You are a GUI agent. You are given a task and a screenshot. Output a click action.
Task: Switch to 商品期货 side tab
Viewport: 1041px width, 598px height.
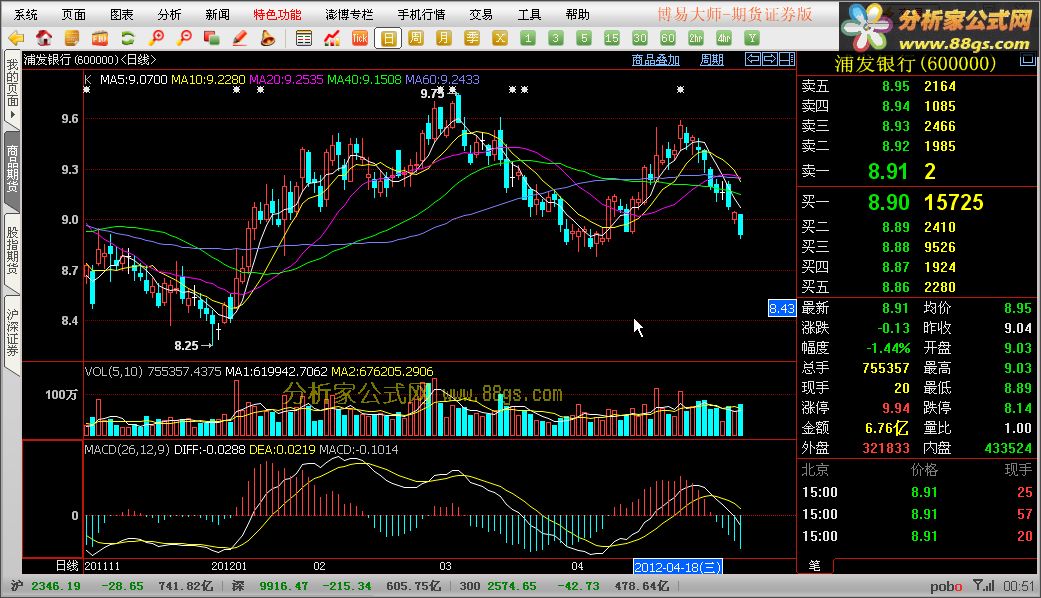(12, 169)
